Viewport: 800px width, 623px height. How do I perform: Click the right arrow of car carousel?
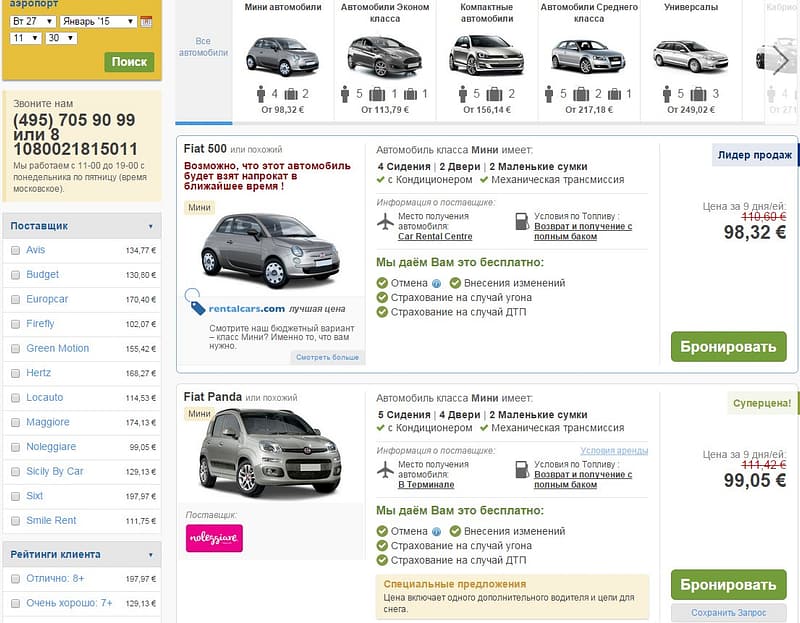(781, 61)
